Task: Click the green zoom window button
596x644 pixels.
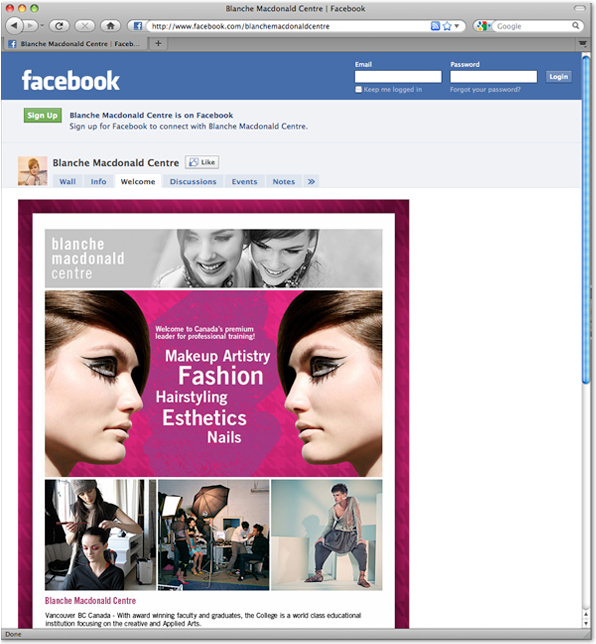Action: [x=35, y=8]
